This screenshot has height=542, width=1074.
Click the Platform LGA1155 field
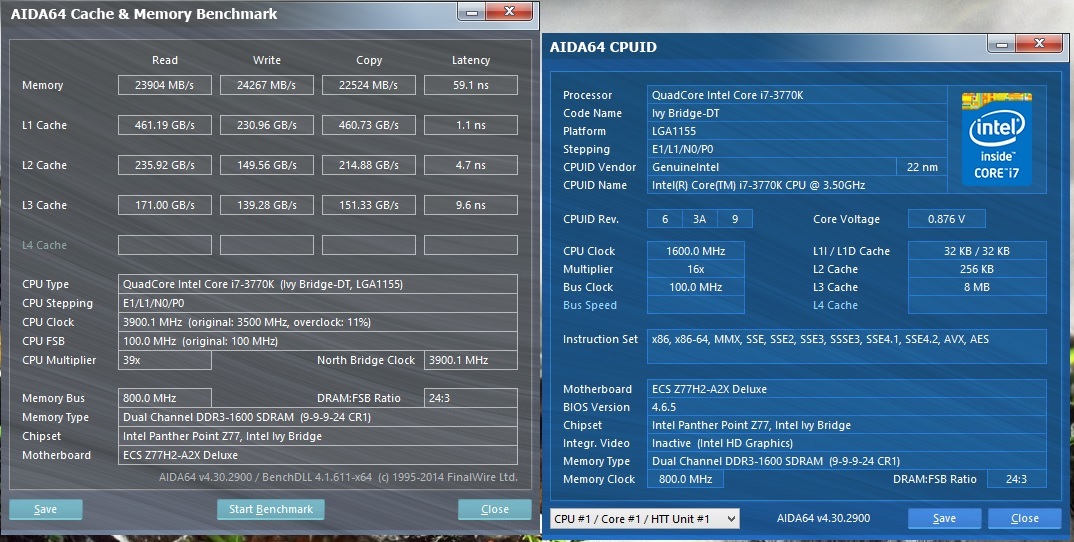click(797, 131)
